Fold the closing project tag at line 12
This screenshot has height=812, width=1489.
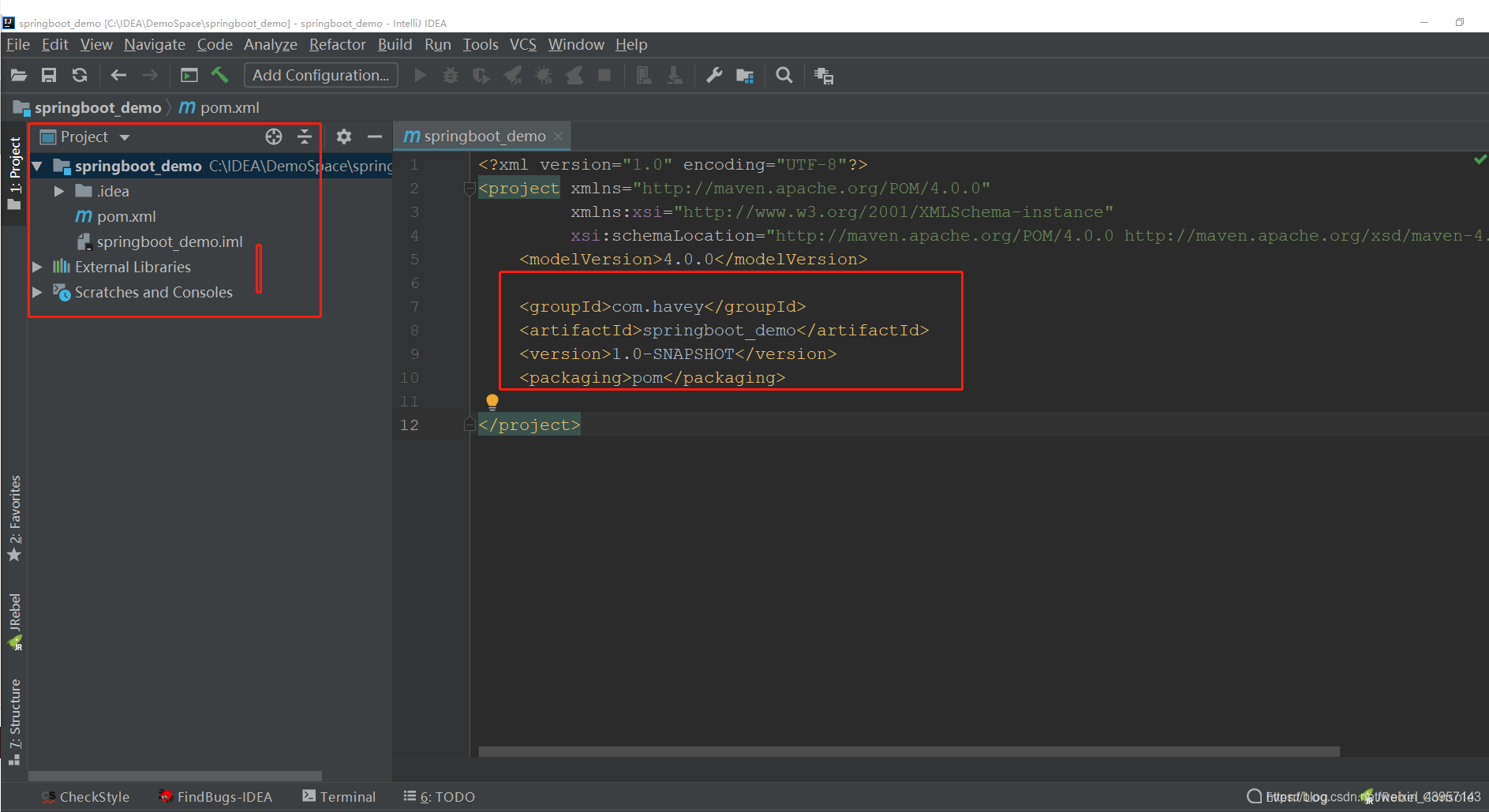[x=470, y=425]
